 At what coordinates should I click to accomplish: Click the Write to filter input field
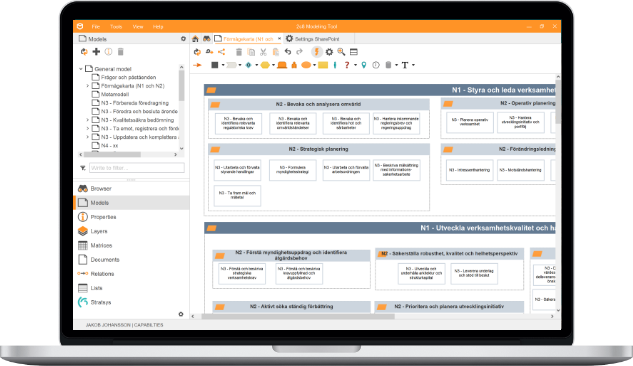click(x=137, y=168)
